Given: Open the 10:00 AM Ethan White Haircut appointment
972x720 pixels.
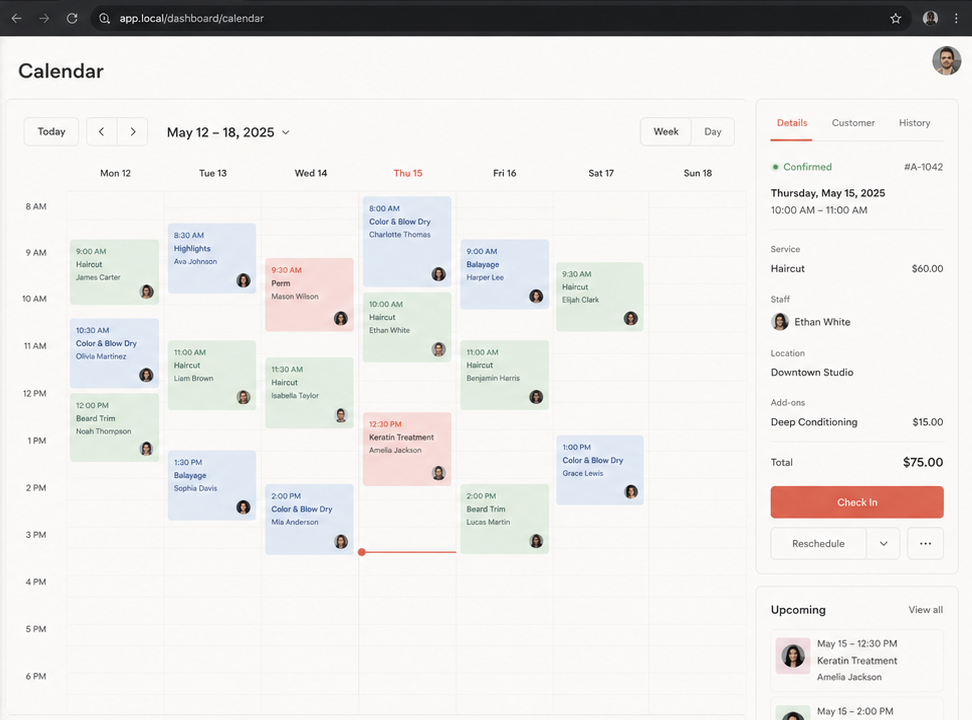Looking at the screenshot, I should pos(407,327).
